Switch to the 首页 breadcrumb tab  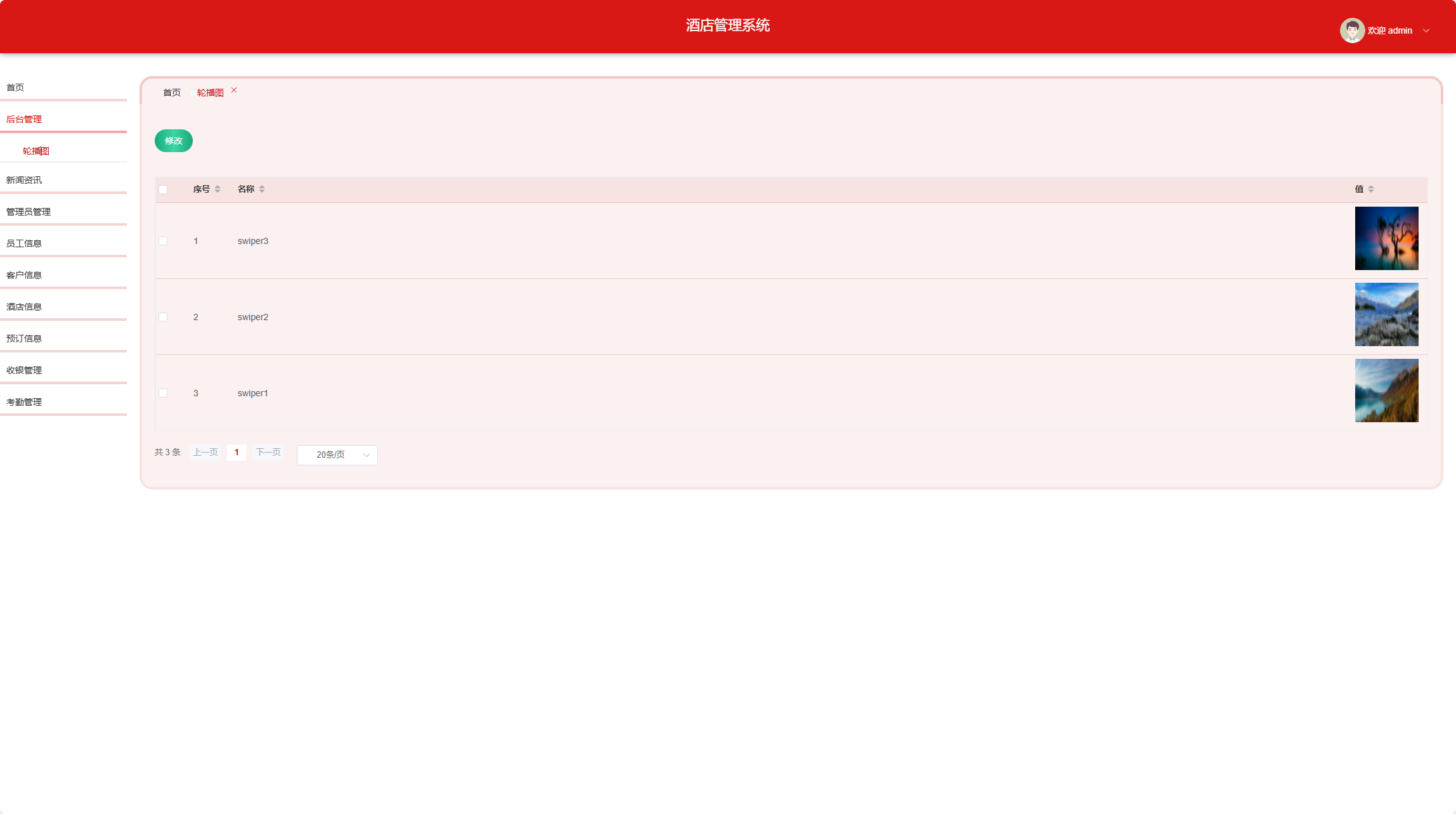[171, 93]
